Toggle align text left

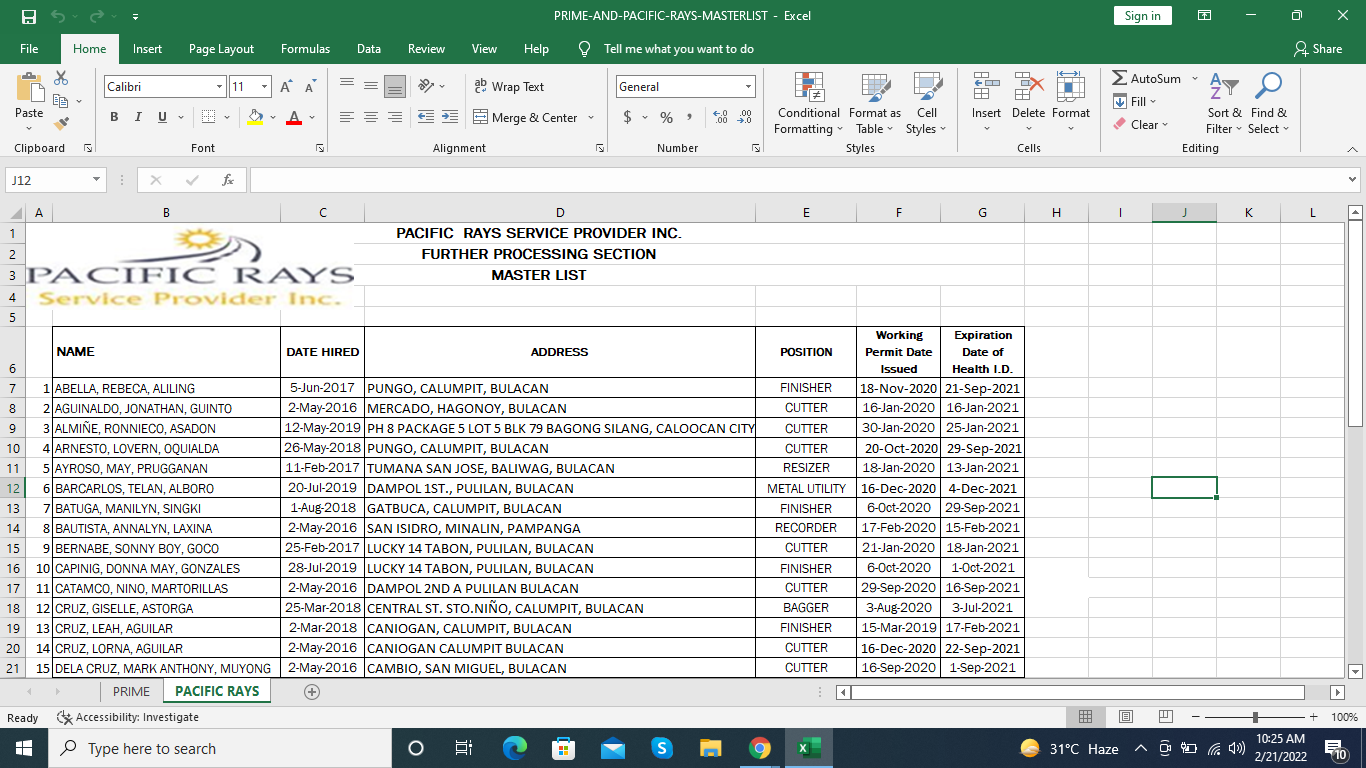347,117
